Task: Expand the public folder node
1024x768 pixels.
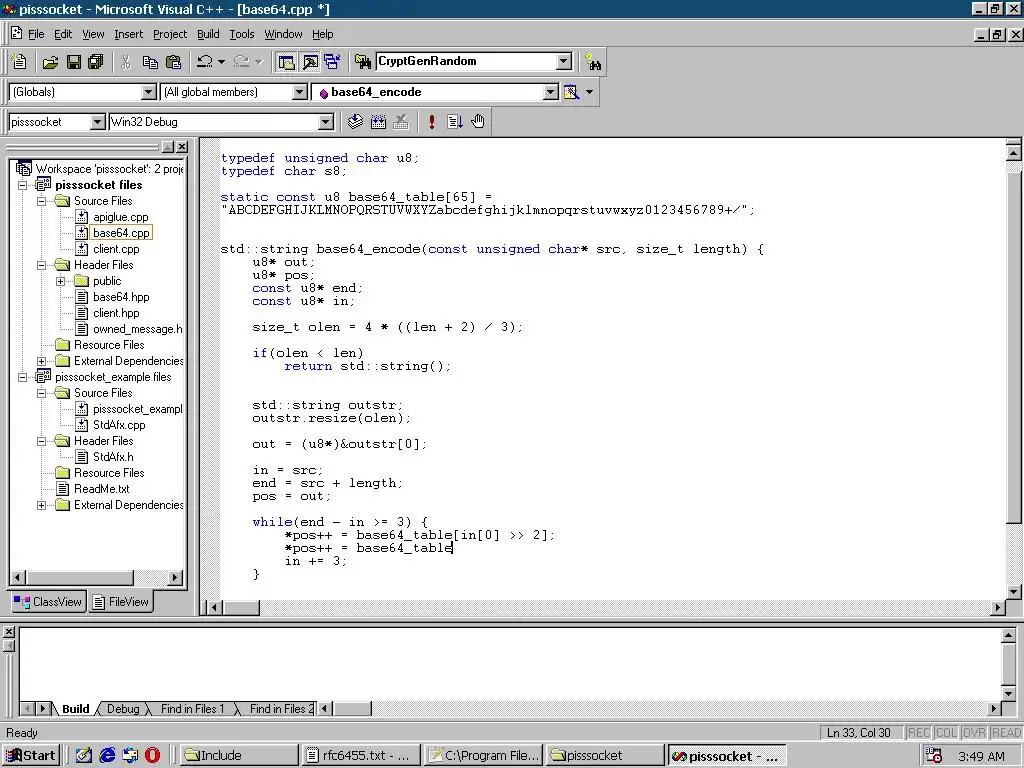Action: coord(61,281)
